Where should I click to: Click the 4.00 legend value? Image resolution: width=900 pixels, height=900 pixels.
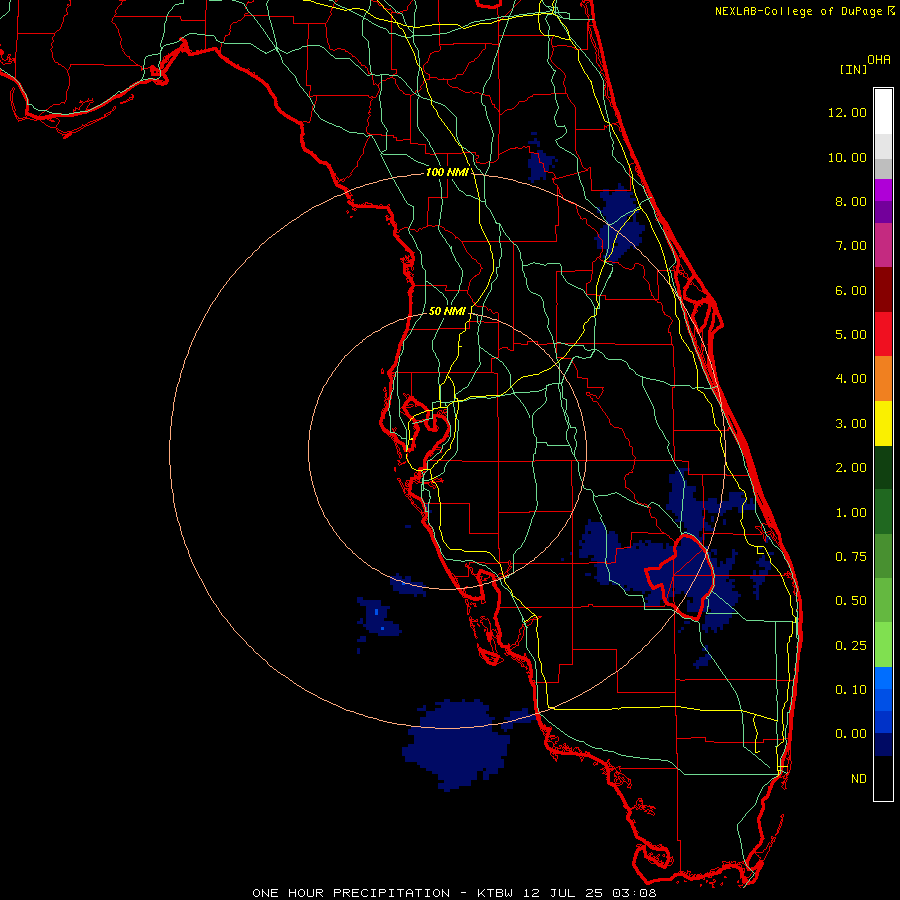point(851,379)
